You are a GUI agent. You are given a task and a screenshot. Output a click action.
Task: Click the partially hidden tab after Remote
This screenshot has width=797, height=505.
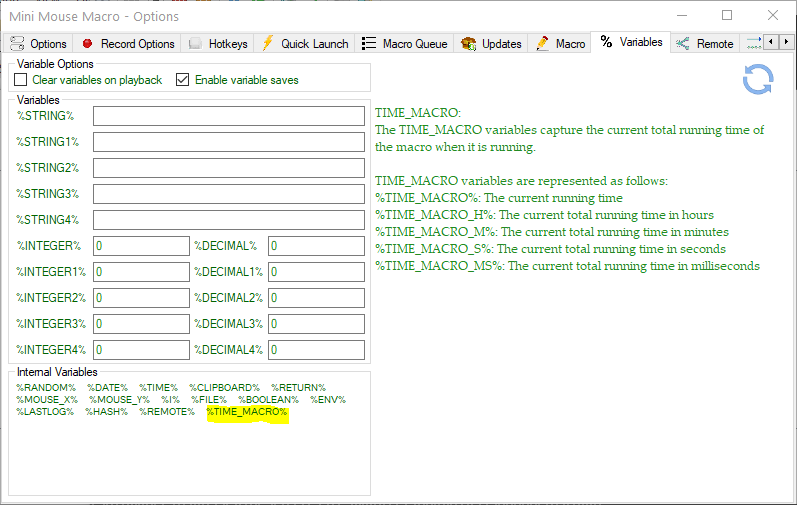click(753, 44)
